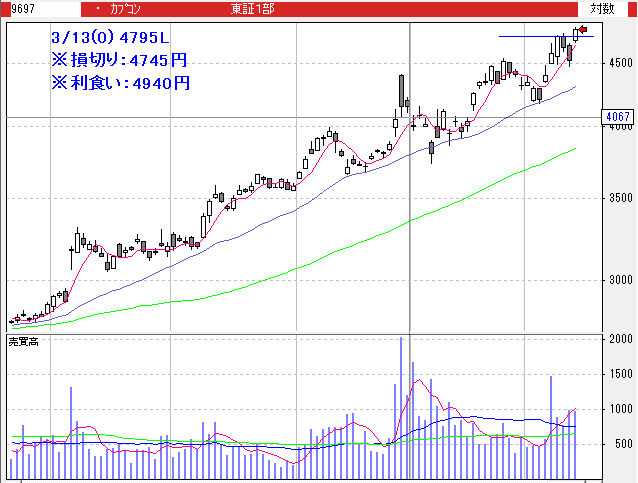The image size is (638, 483).
Task: Click the tall black candlestick right of crosshair
Action: [401, 92]
